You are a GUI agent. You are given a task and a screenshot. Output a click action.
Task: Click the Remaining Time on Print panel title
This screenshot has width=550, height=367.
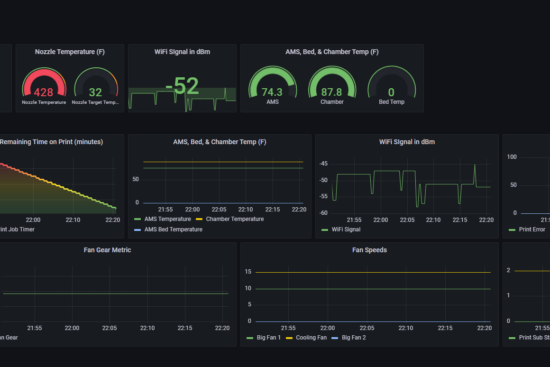pyautogui.click(x=51, y=142)
